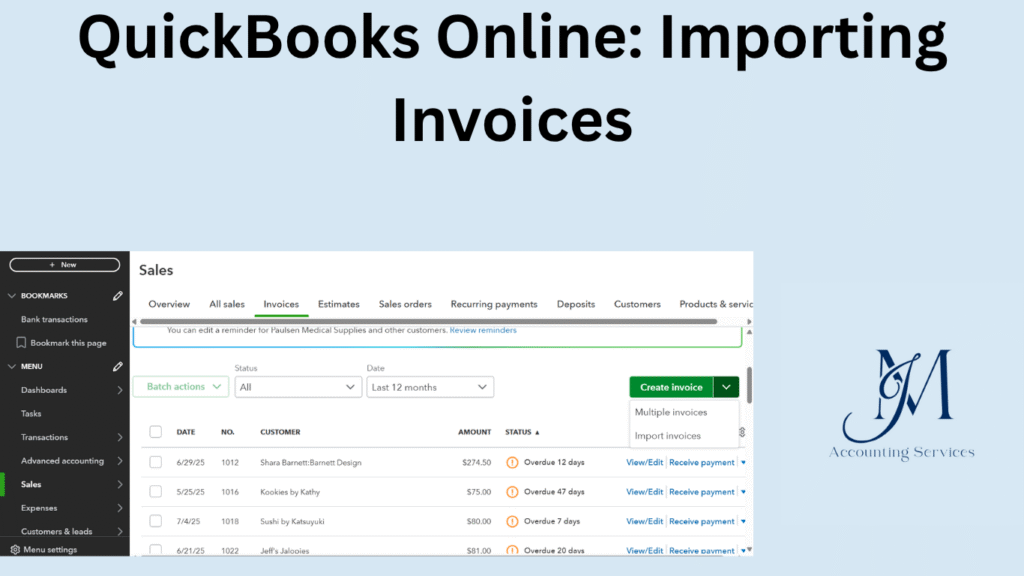Image resolution: width=1024 pixels, height=576 pixels.
Task: Choose Multiple invoices from the dropdown menu
Action: (671, 412)
